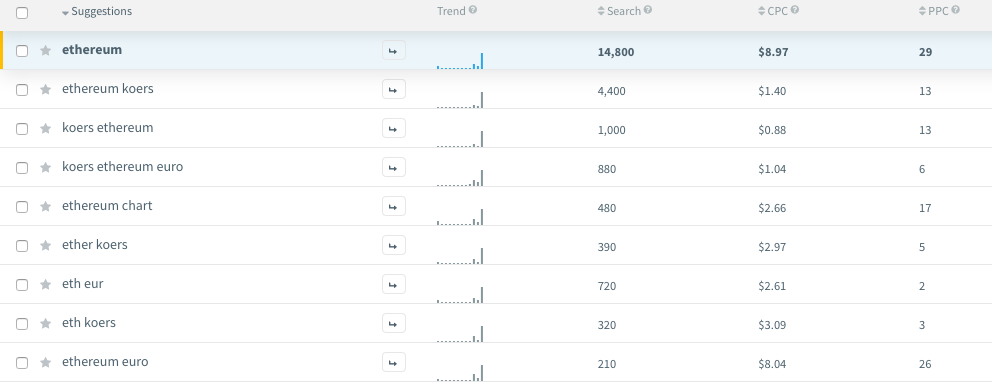View trend sparkline for ethereum
Viewport: 992px width, 386px height.
460,60
